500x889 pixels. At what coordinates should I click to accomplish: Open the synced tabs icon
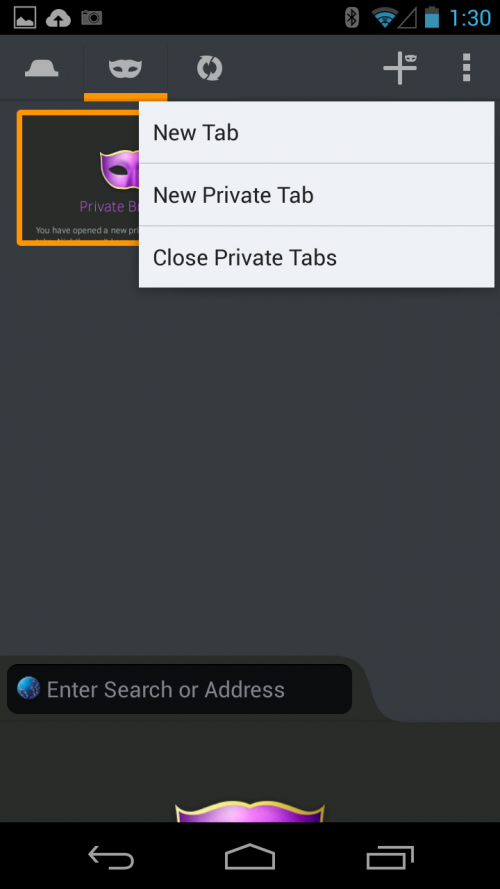209,69
